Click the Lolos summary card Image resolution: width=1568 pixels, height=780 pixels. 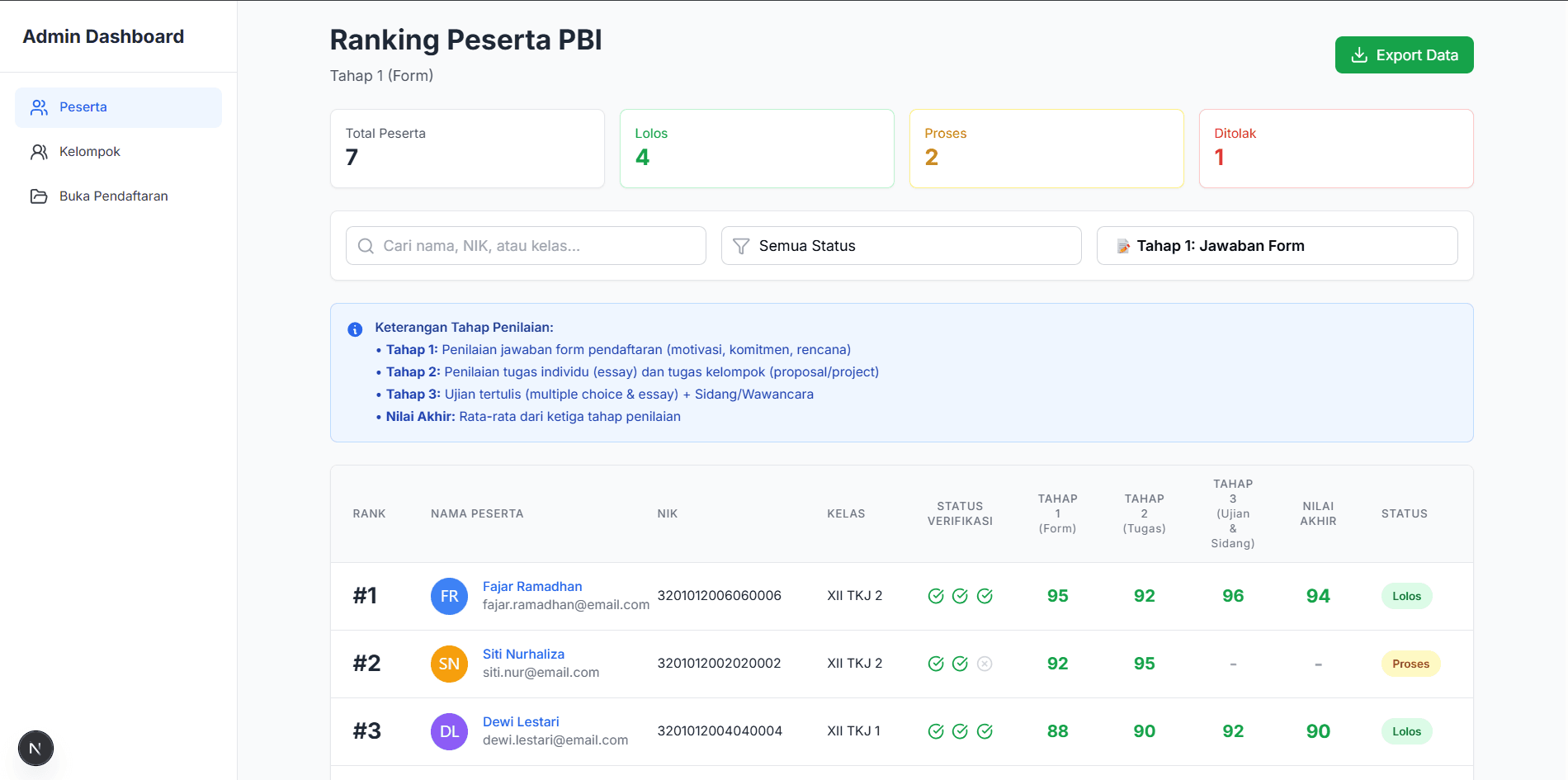[x=757, y=149]
